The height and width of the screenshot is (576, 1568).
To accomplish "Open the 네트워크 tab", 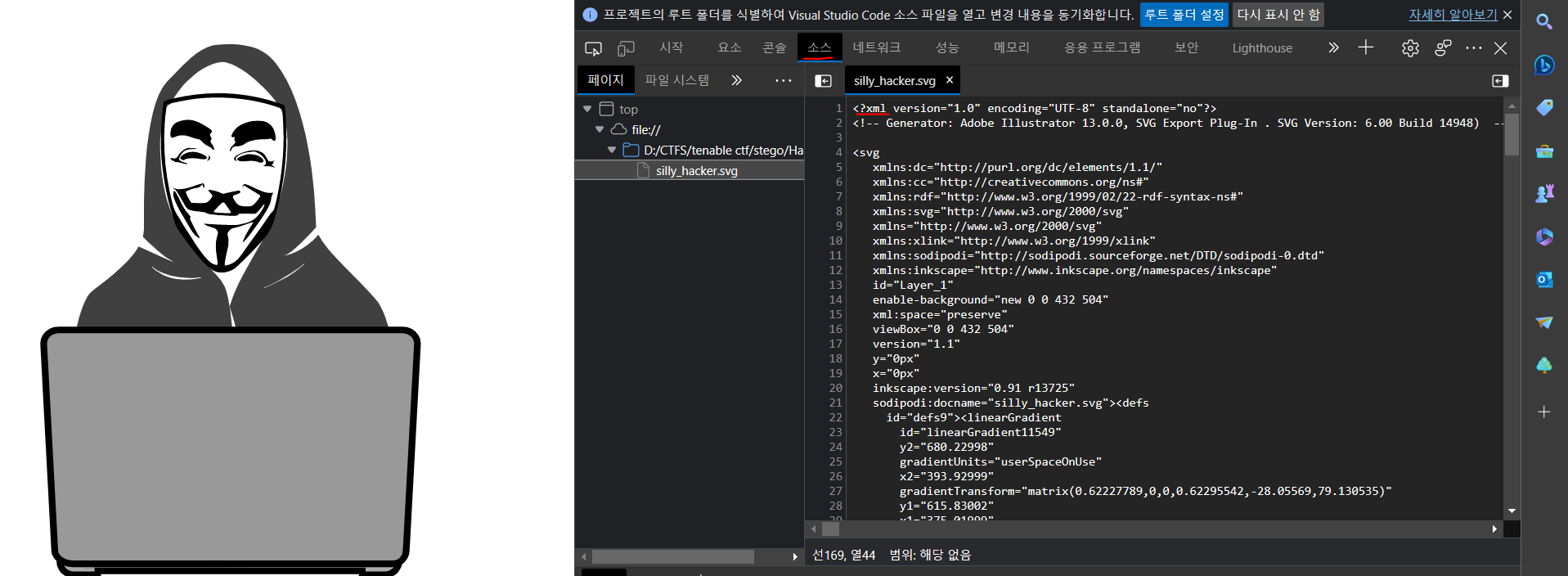I will [x=877, y=47].
